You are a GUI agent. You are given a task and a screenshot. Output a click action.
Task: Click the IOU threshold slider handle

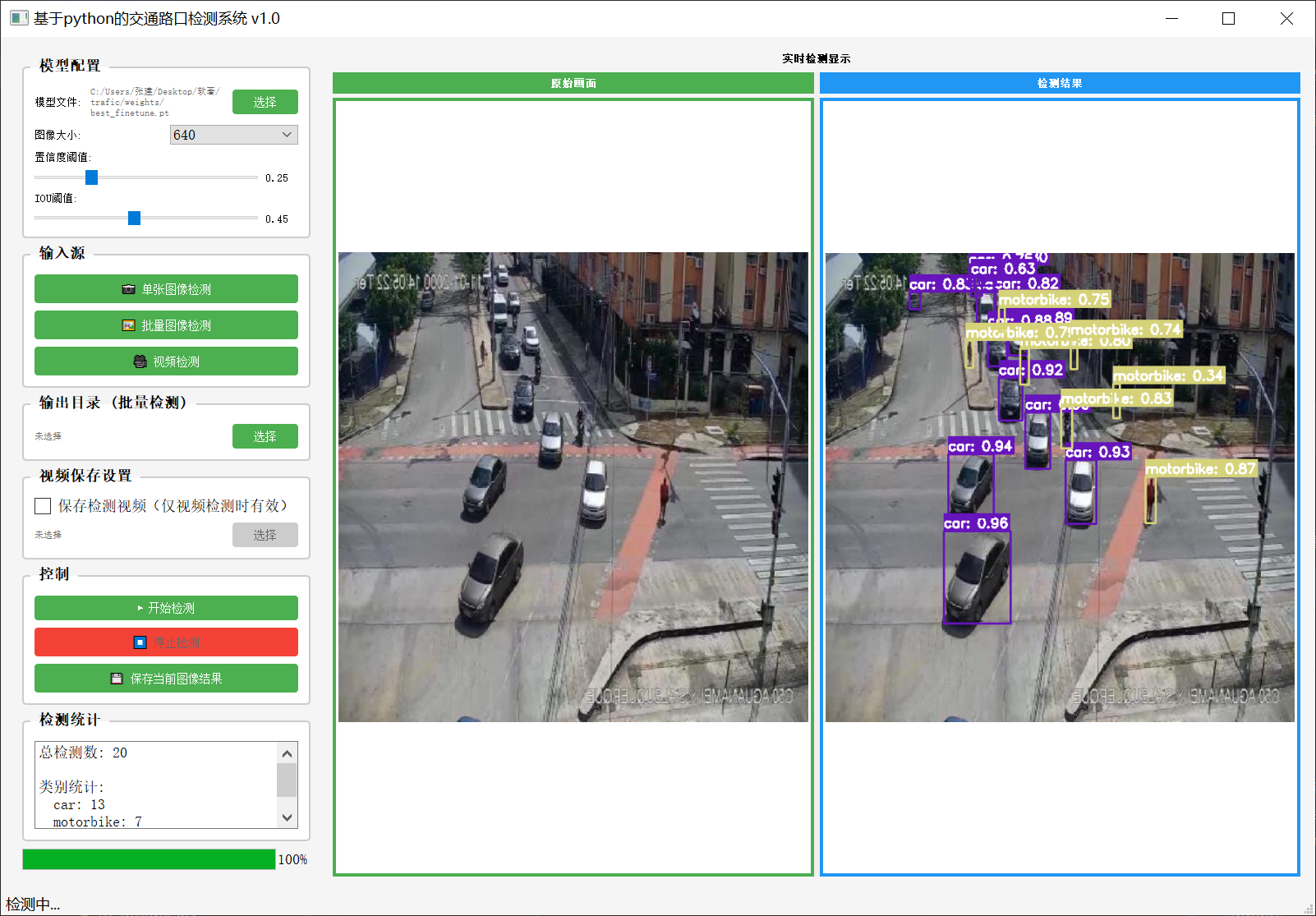click(134, 218)
